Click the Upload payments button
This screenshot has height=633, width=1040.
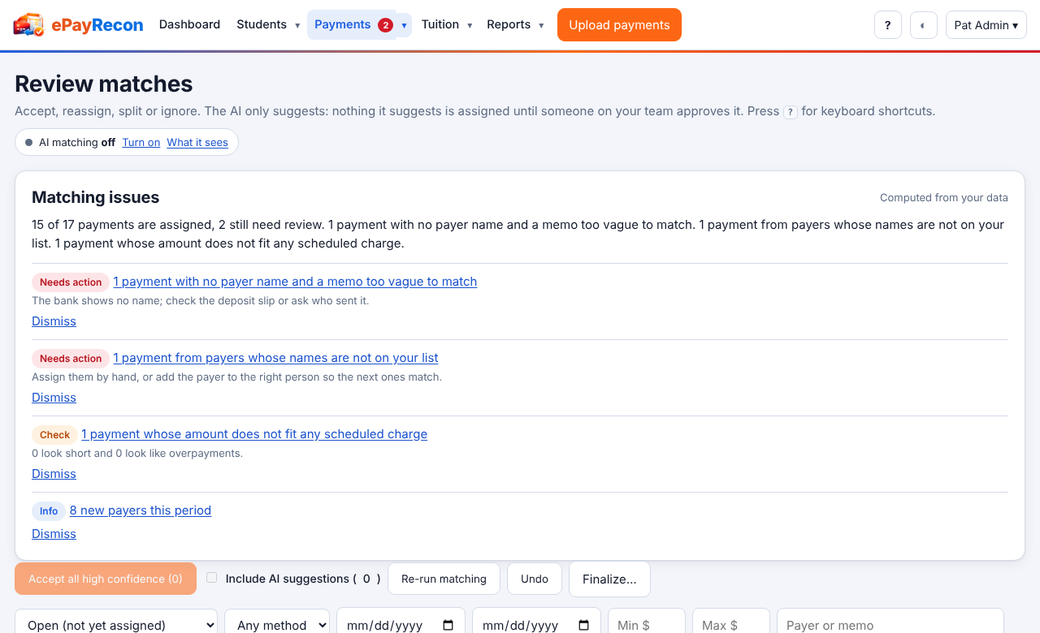pyautogui.click(x=619, y=25)
